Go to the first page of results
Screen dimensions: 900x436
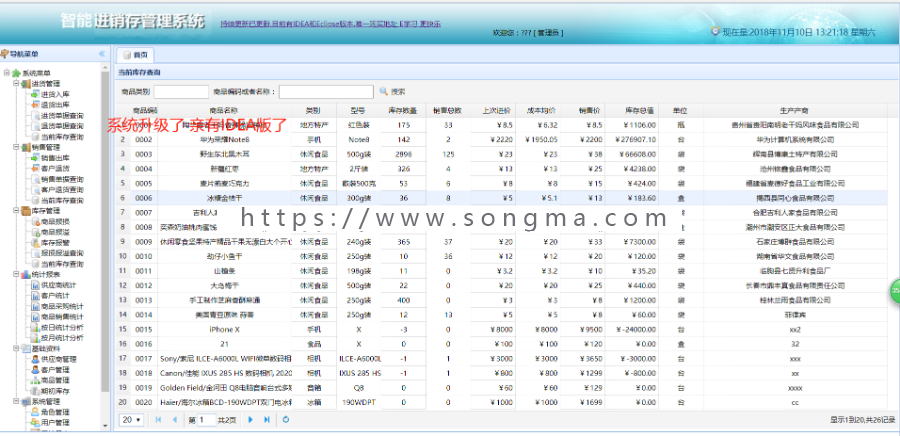[158, 420]
